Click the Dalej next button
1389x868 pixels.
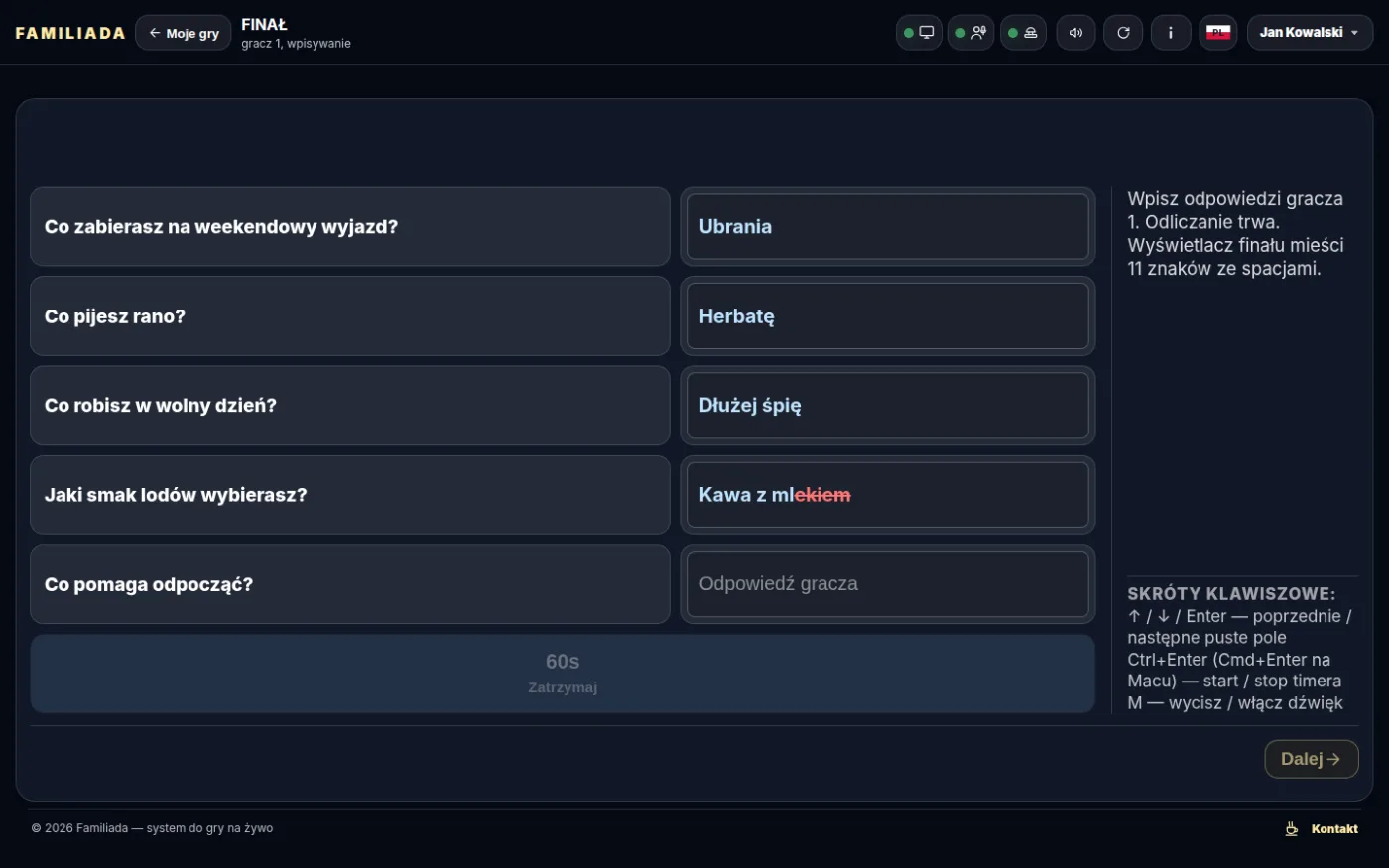[1311, 759]
